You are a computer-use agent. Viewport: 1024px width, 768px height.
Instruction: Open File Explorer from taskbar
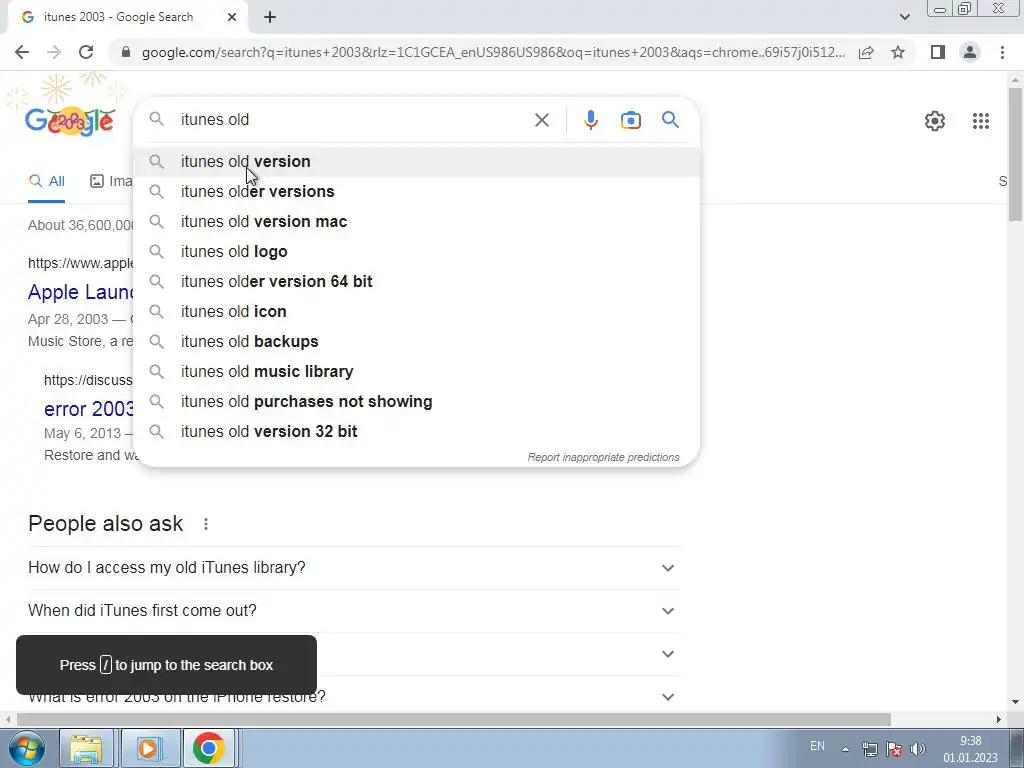click(x=86, y=748)
